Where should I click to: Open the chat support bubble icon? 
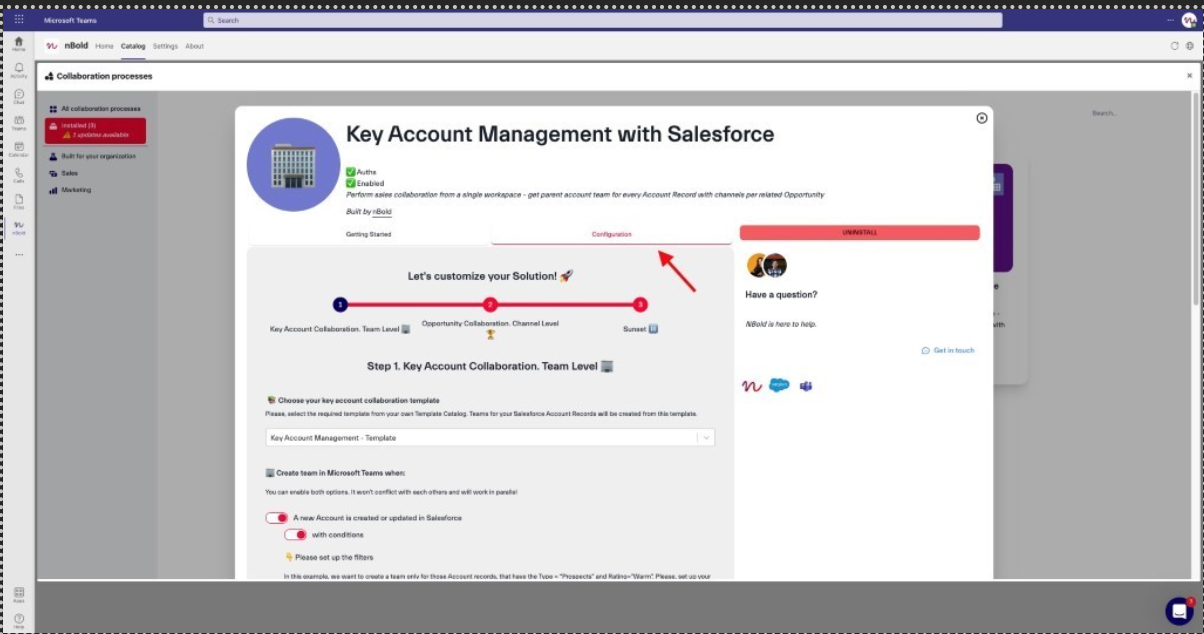tap(1179, 610)
